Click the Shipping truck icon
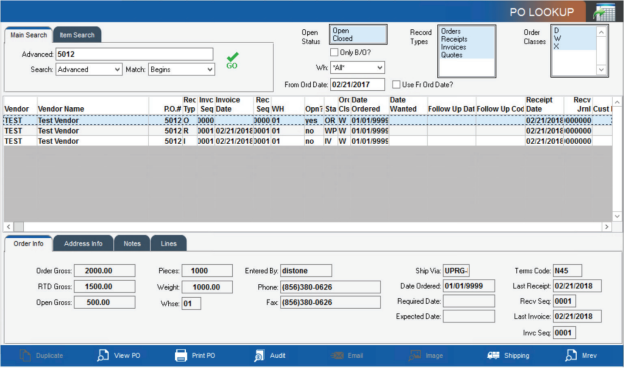 tap(493, 355)
